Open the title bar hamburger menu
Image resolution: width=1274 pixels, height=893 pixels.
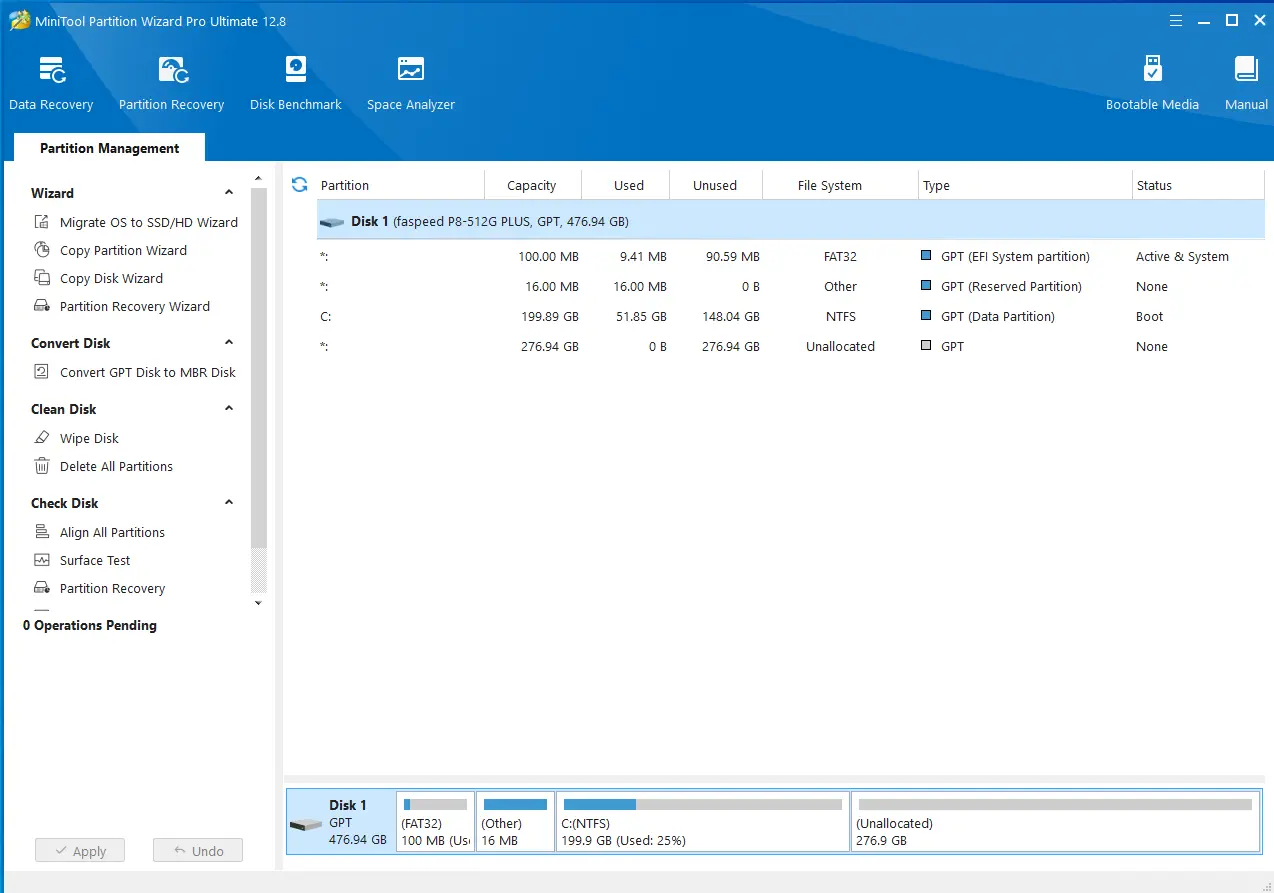click(1176, 20)
